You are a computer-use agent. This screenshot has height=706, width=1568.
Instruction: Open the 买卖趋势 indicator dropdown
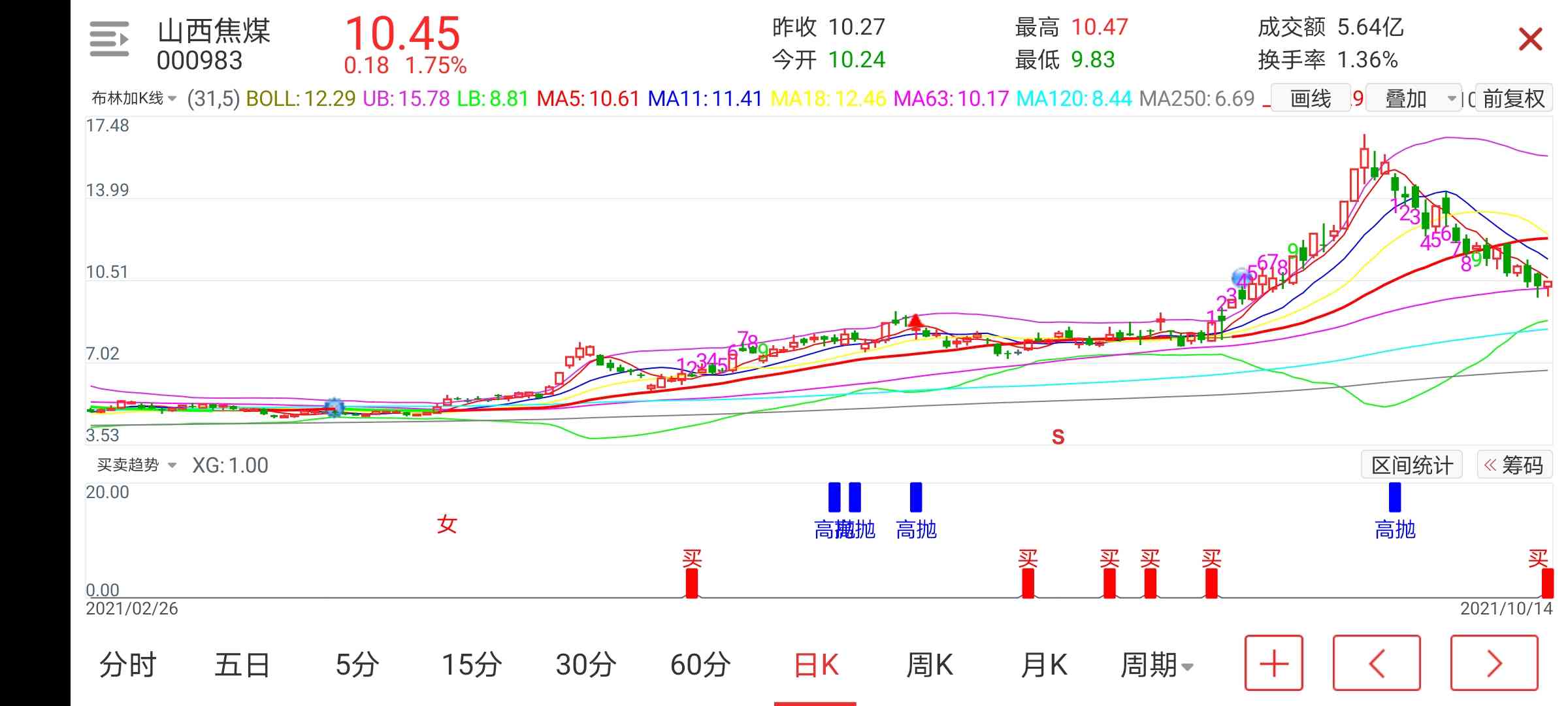[137, 465]
